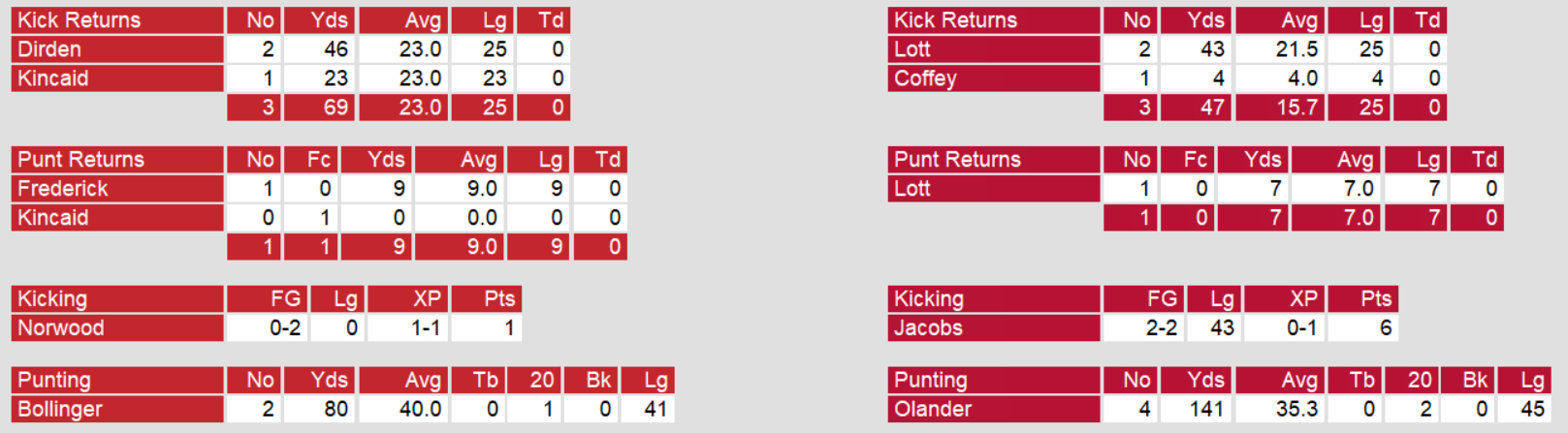Open Frederick in the Punt Returns table

(x=63, y=189)
